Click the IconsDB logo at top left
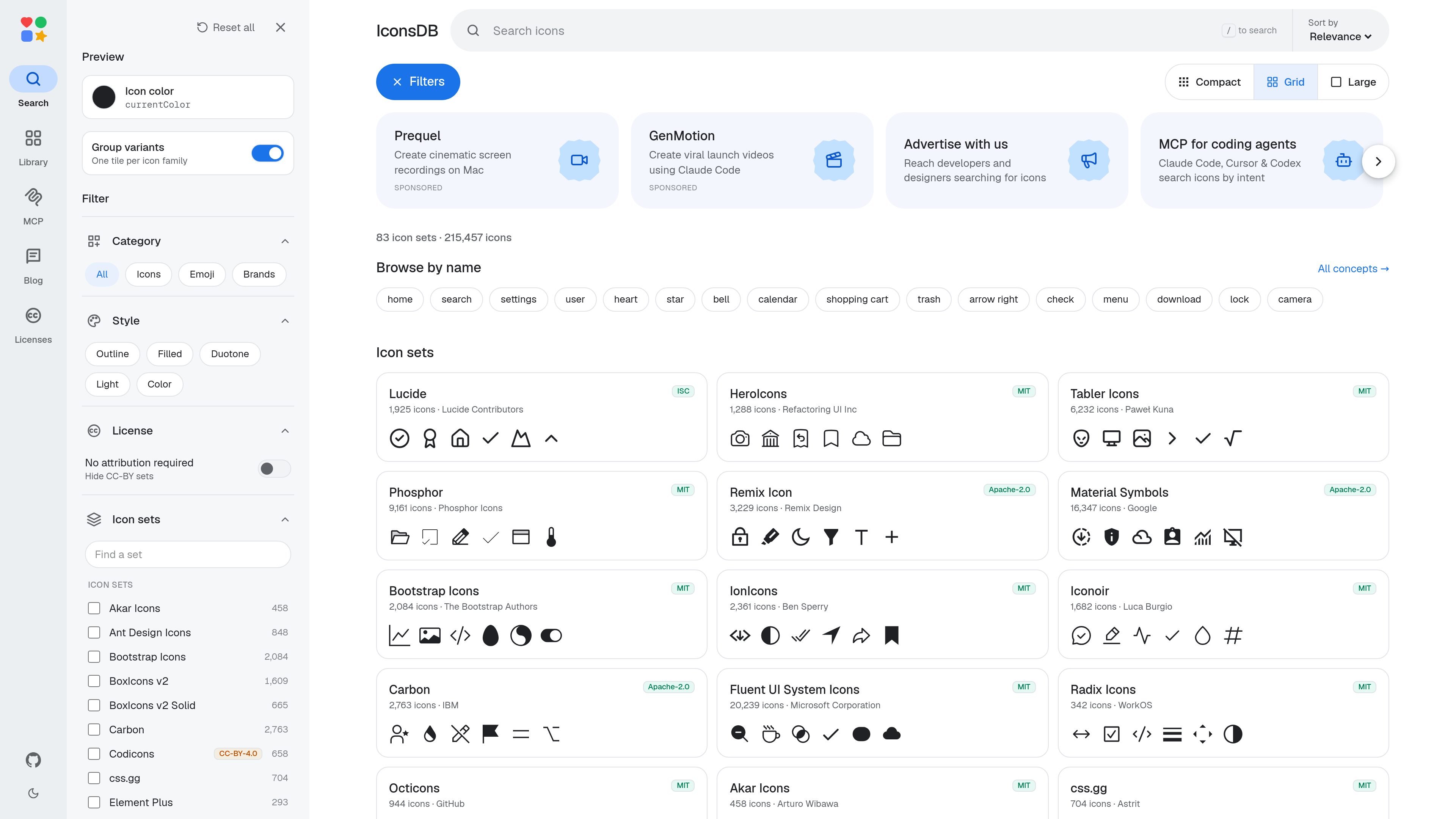 (x=33, y=30)
